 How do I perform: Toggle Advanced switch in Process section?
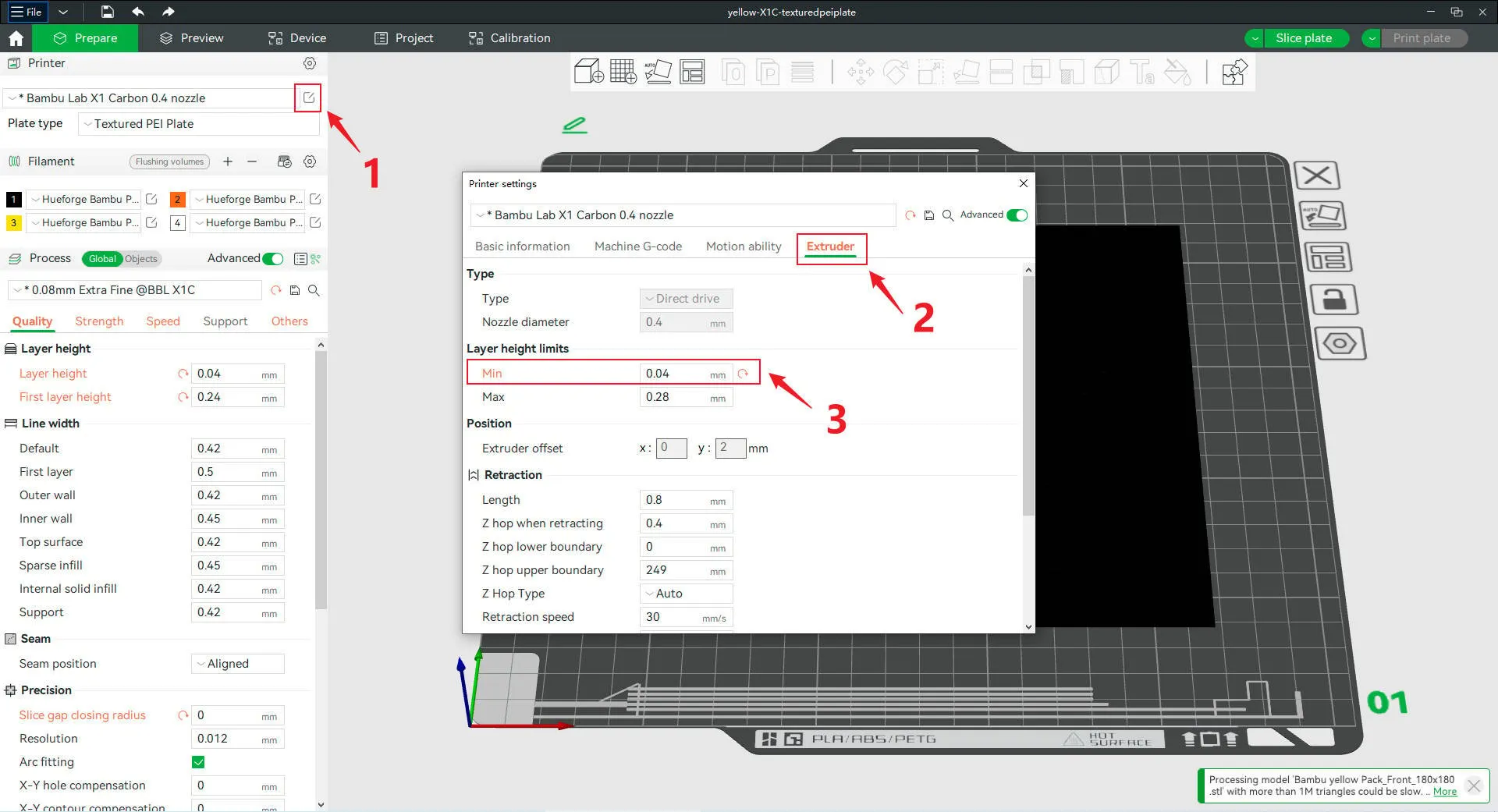(x=273, y=258)
